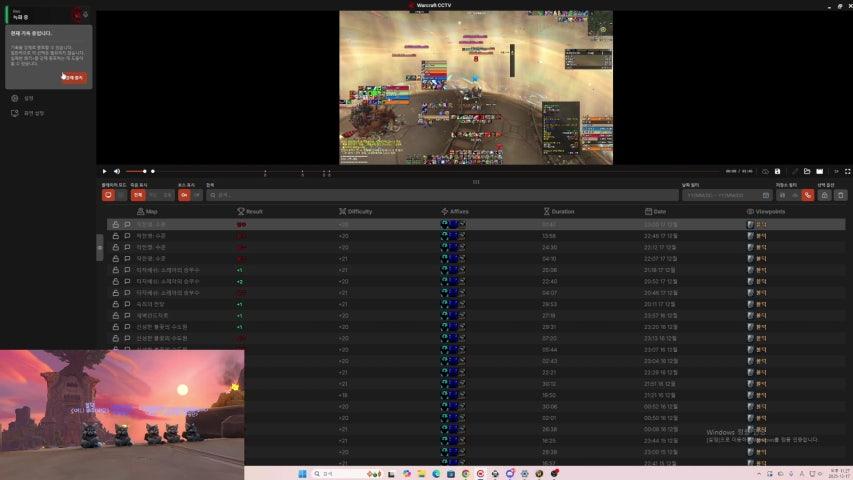Click the save icon in player toolbar
Image resolution: width=853 pixels, height=480 pixels.
[777, 171]
